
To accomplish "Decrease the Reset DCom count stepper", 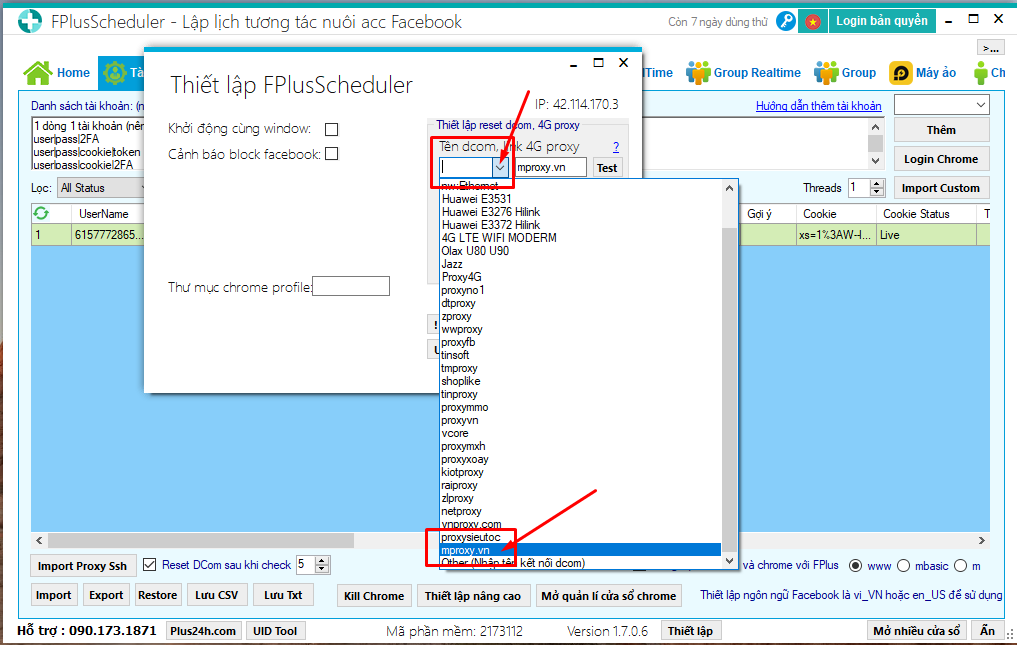I will point(322,569).
